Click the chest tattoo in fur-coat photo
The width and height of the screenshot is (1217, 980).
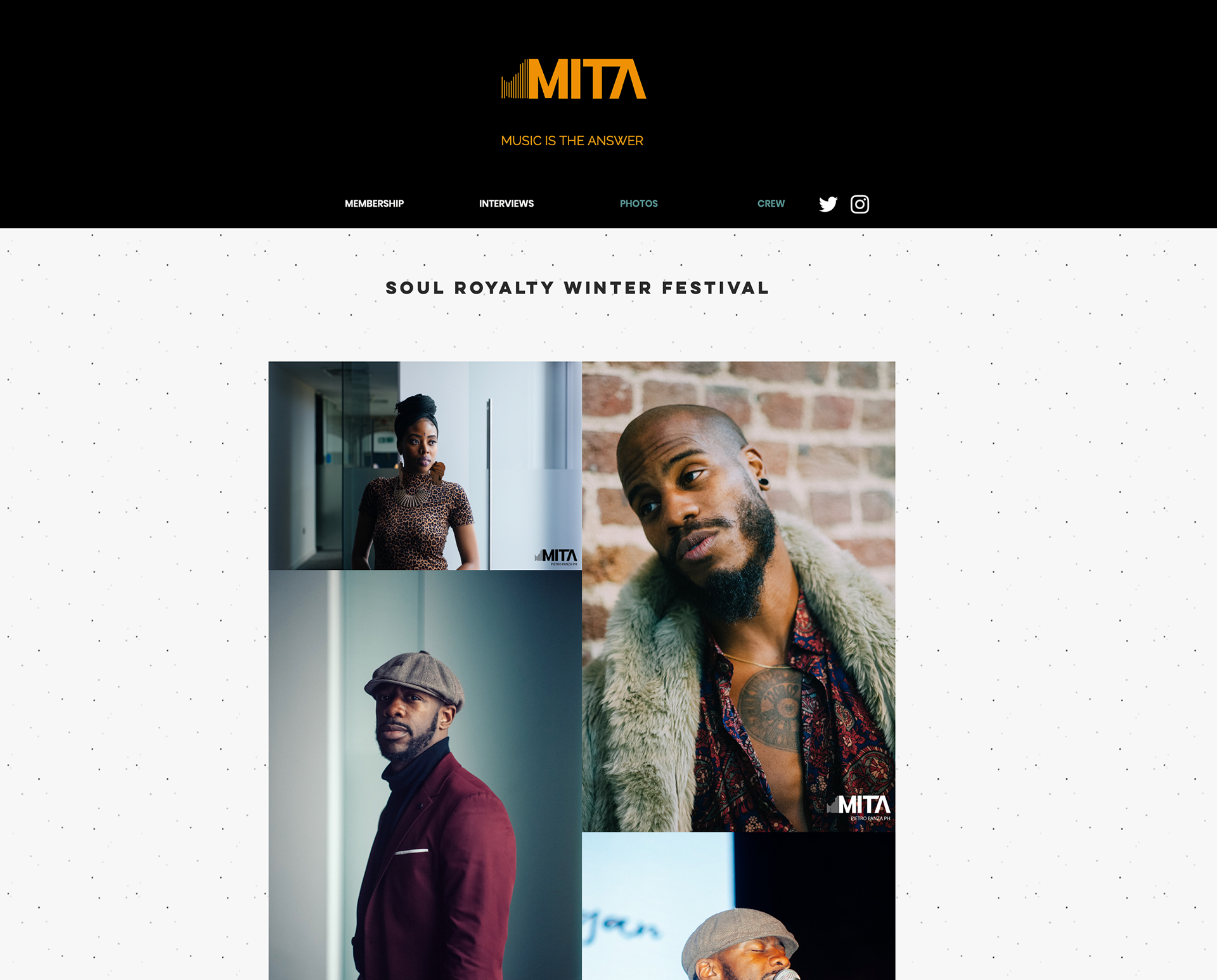click(771, 709)
